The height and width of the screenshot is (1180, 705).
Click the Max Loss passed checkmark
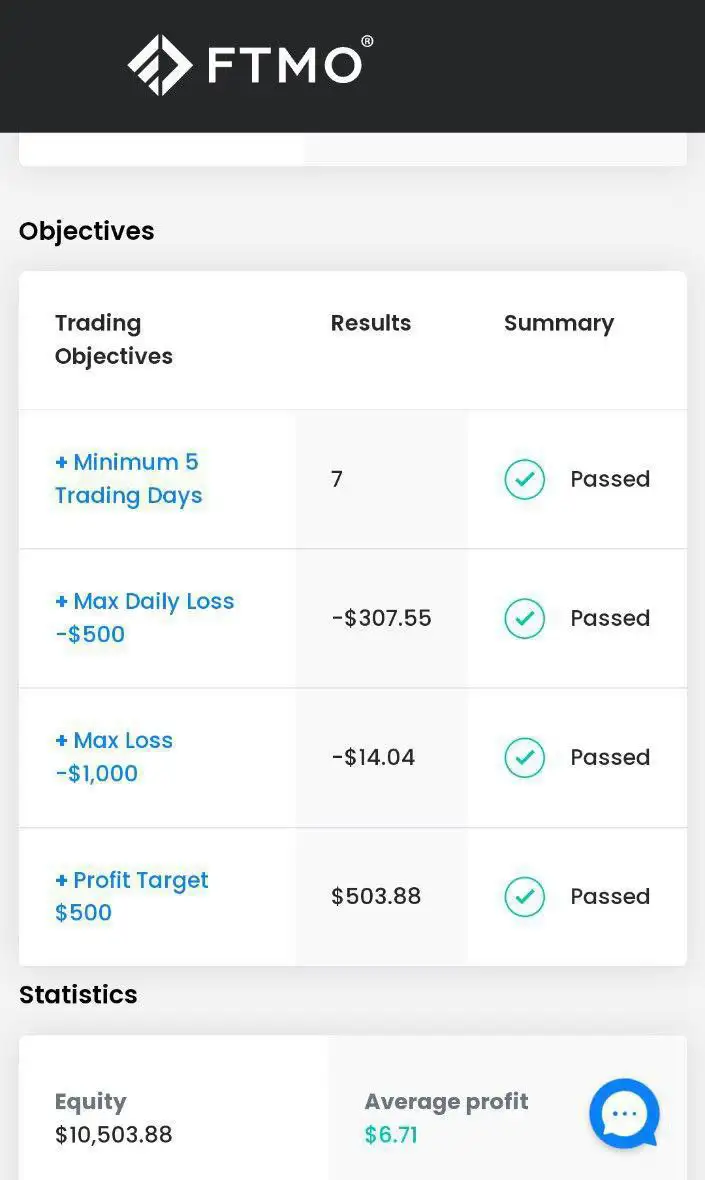point(525,757)
